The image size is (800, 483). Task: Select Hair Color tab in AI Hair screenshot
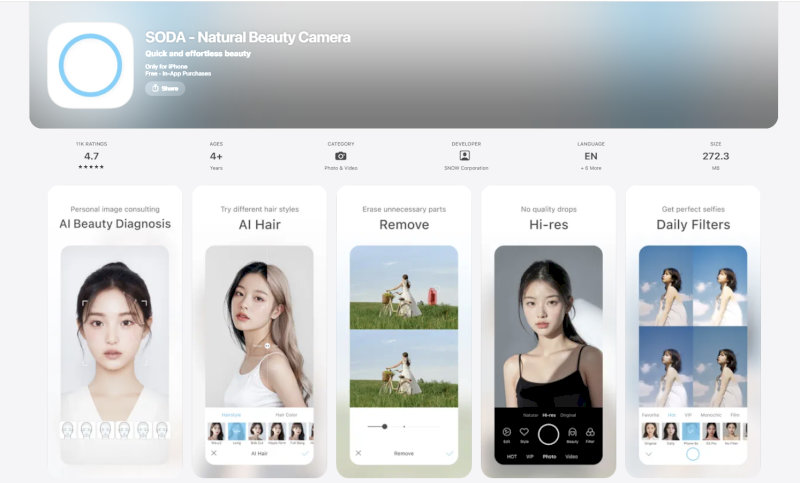tap(286, 415)
